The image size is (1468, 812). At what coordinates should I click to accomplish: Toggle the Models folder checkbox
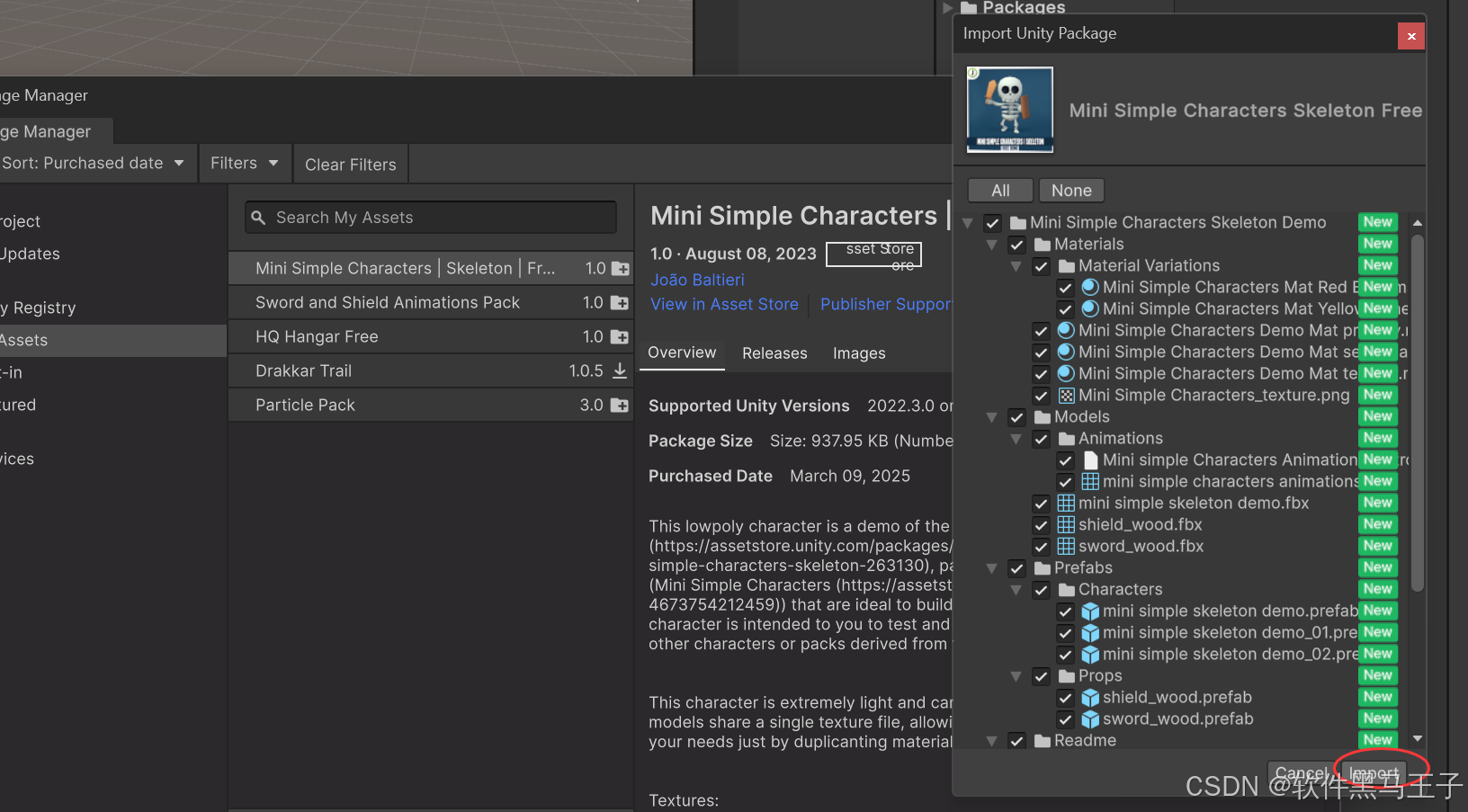pyautogui.click(x=1017, y=416)
